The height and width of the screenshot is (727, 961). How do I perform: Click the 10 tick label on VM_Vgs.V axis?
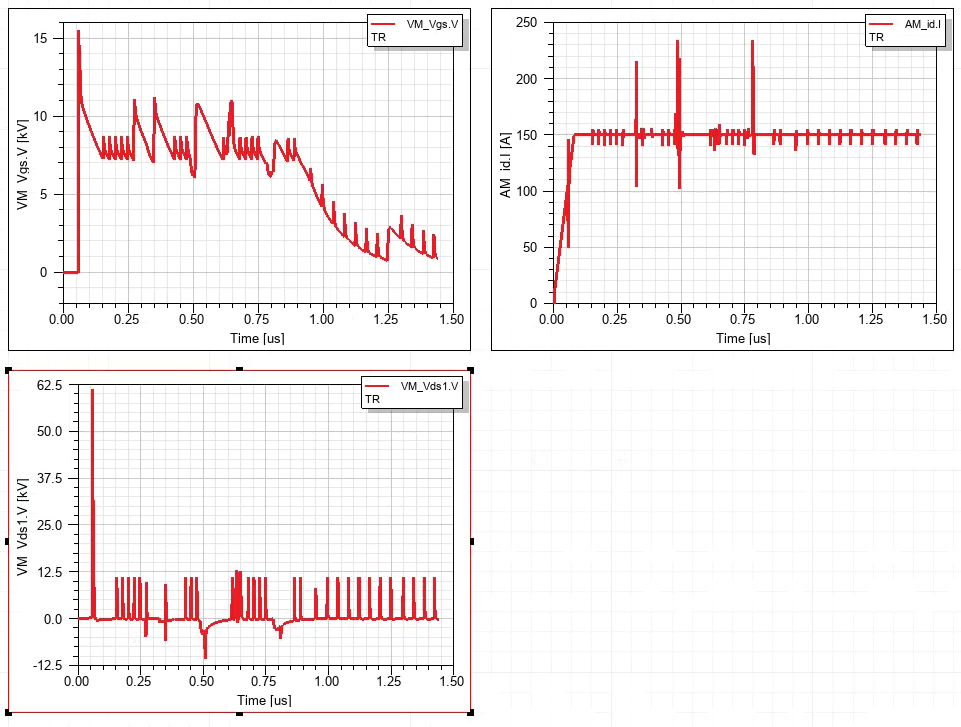point(40,116)
